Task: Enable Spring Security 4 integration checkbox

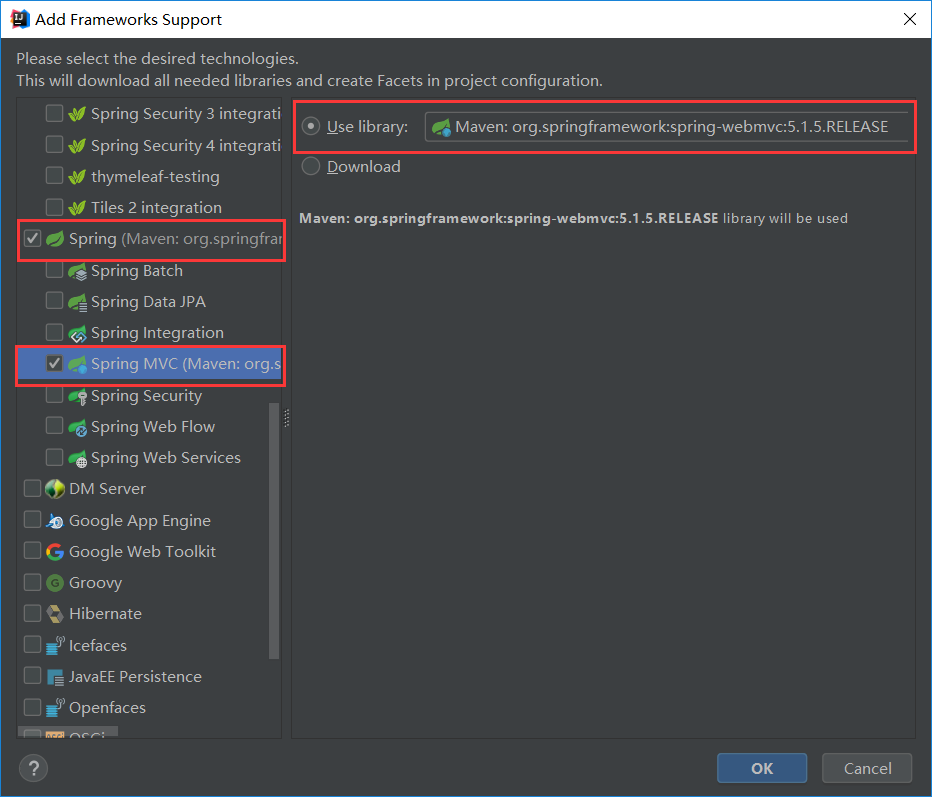Action: click(x=54, y=144)
